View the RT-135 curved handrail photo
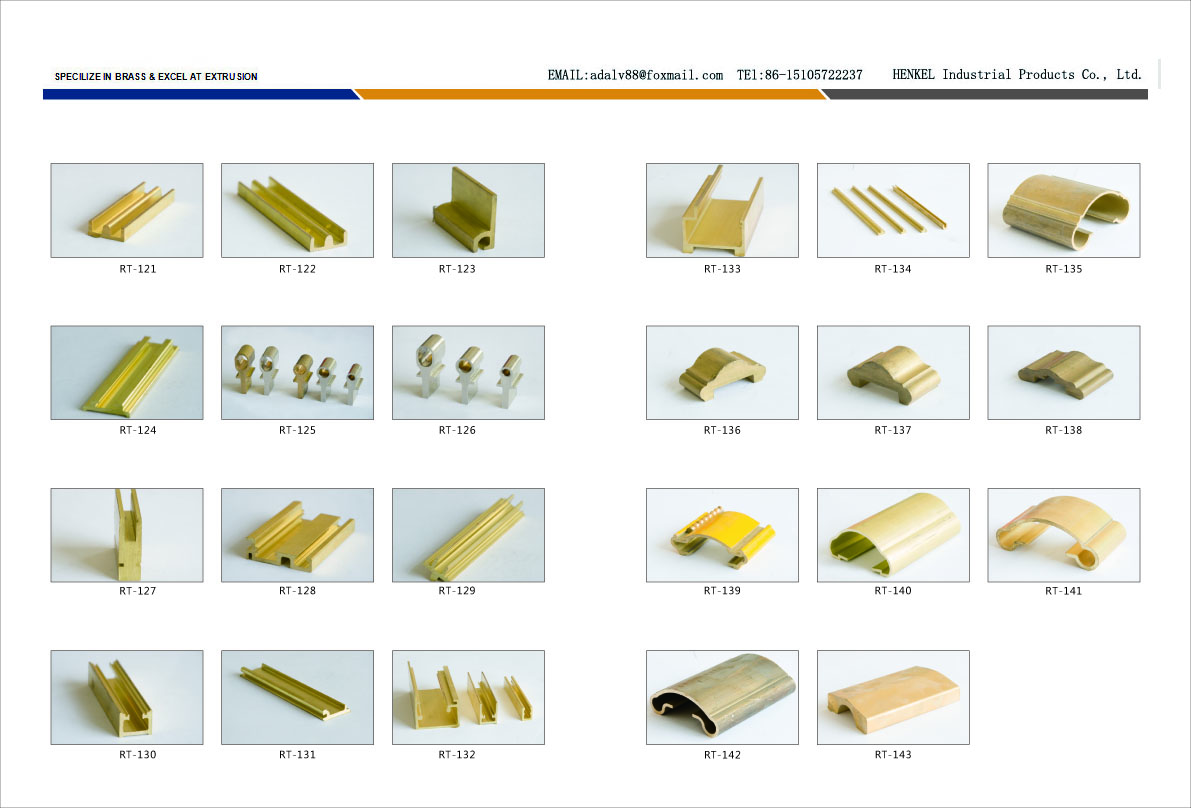Image resolution: width=1191 pixels, height=808 pixels. point(1064,210)
